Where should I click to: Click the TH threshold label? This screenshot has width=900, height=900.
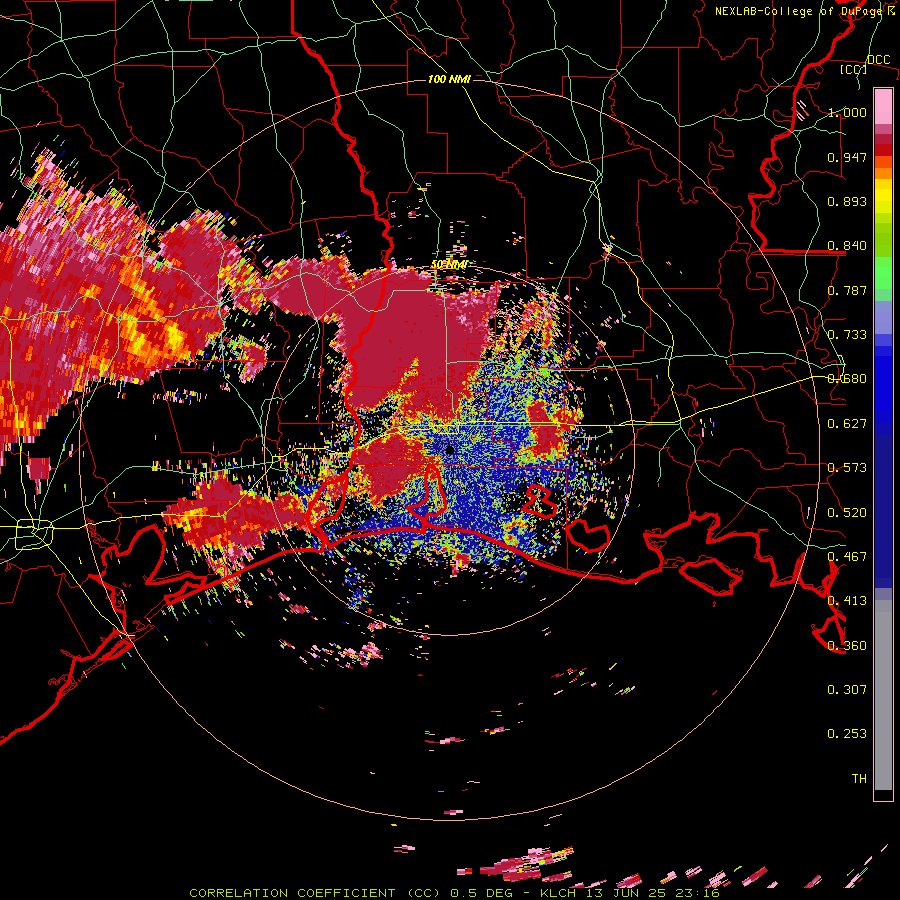pos(859,779)
